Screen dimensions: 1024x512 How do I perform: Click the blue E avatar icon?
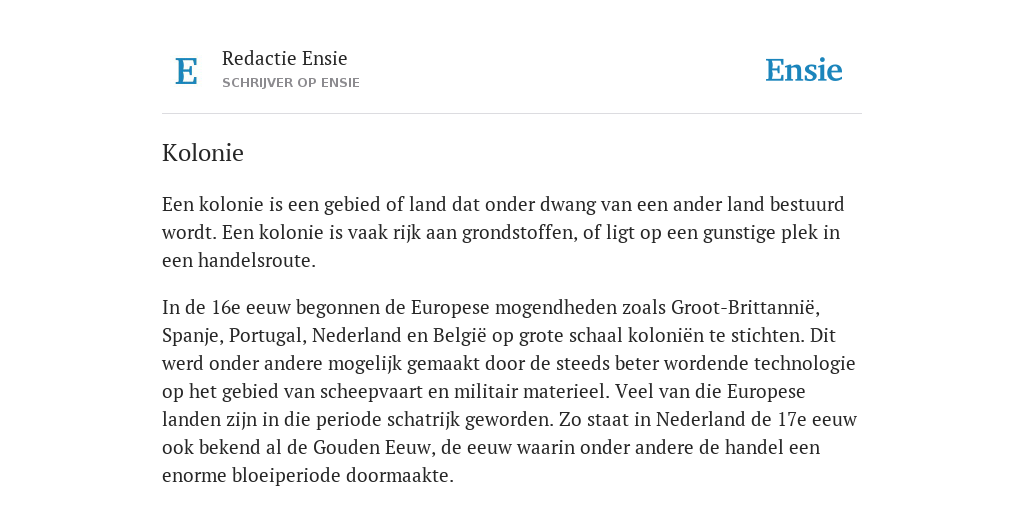(186, 71)
